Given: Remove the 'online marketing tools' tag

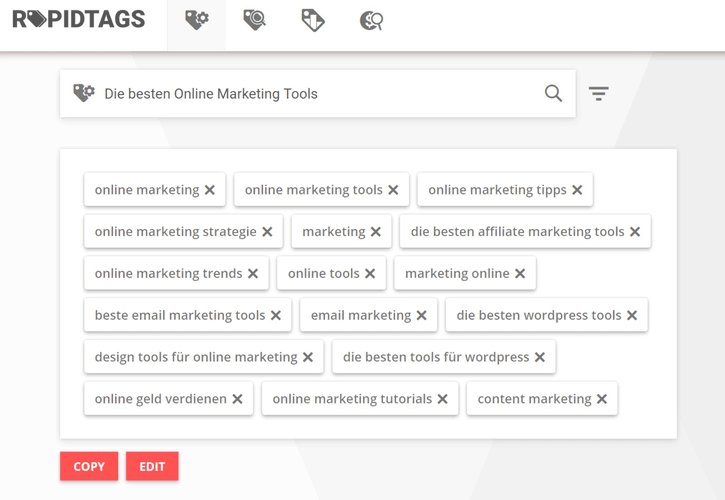Looking at the screenshot, I should (393, 190).
